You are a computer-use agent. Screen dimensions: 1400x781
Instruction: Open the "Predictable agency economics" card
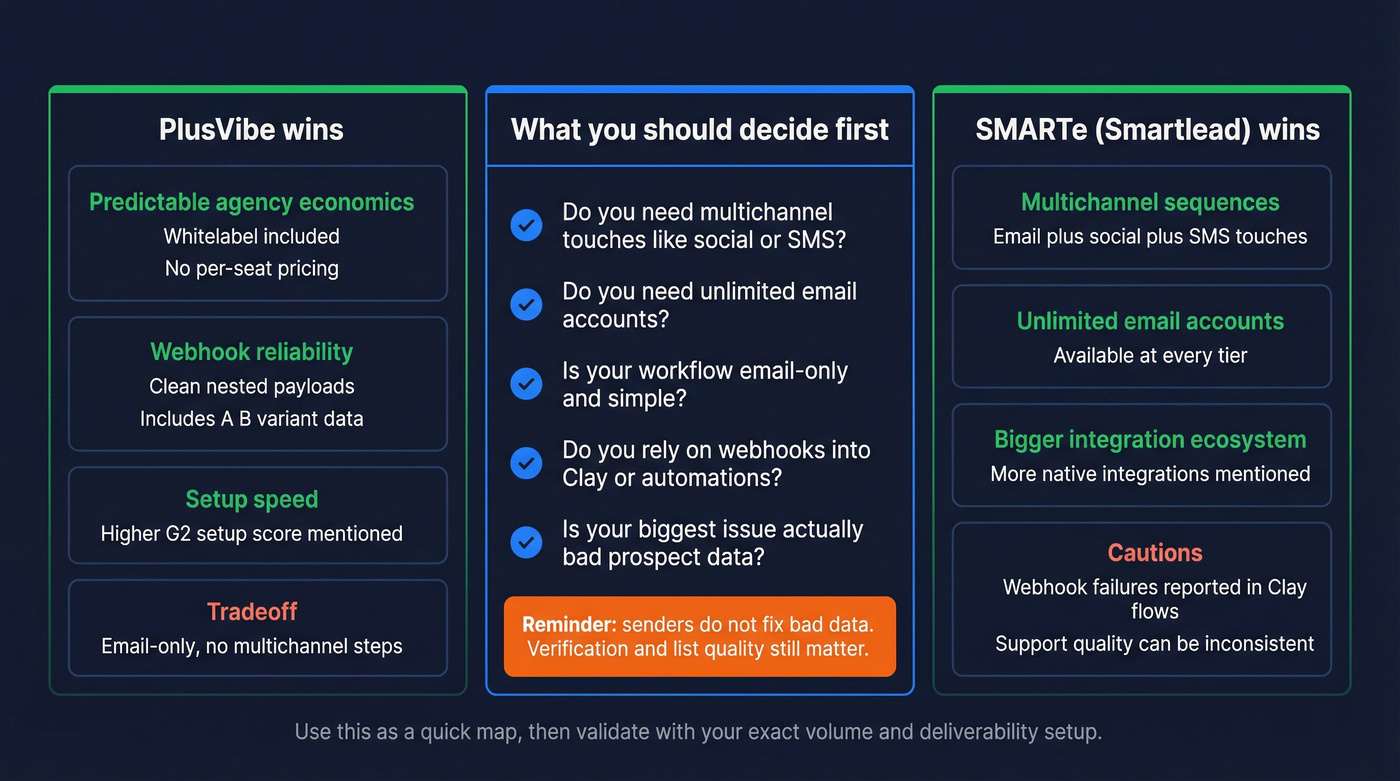pos(257,233)
